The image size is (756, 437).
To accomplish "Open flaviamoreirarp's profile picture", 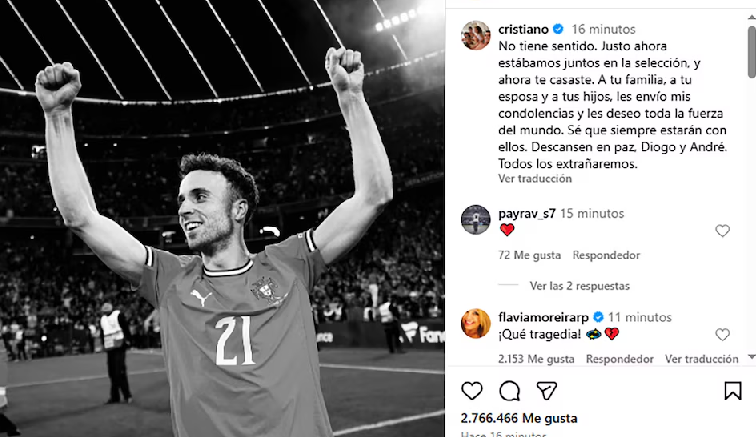I will point(475,323).
